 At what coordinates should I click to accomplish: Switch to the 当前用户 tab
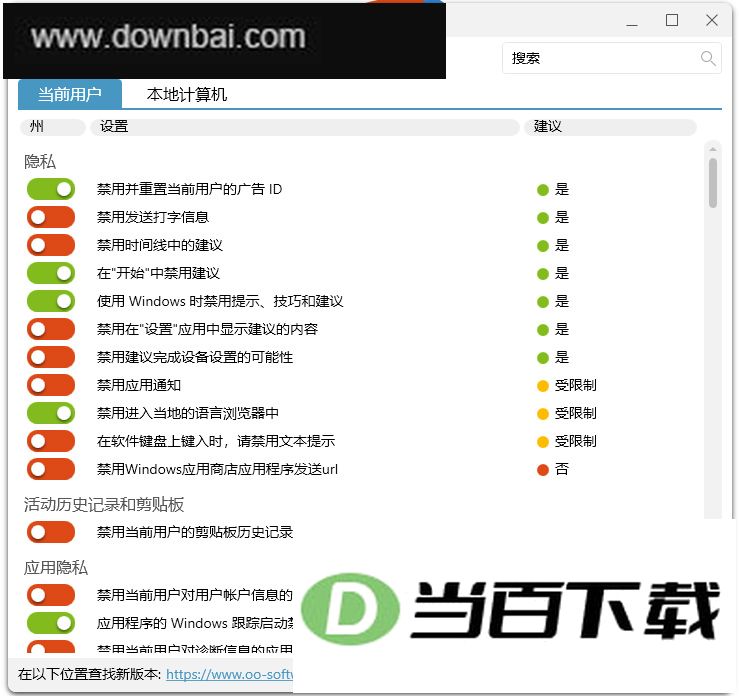coord(70,94)
